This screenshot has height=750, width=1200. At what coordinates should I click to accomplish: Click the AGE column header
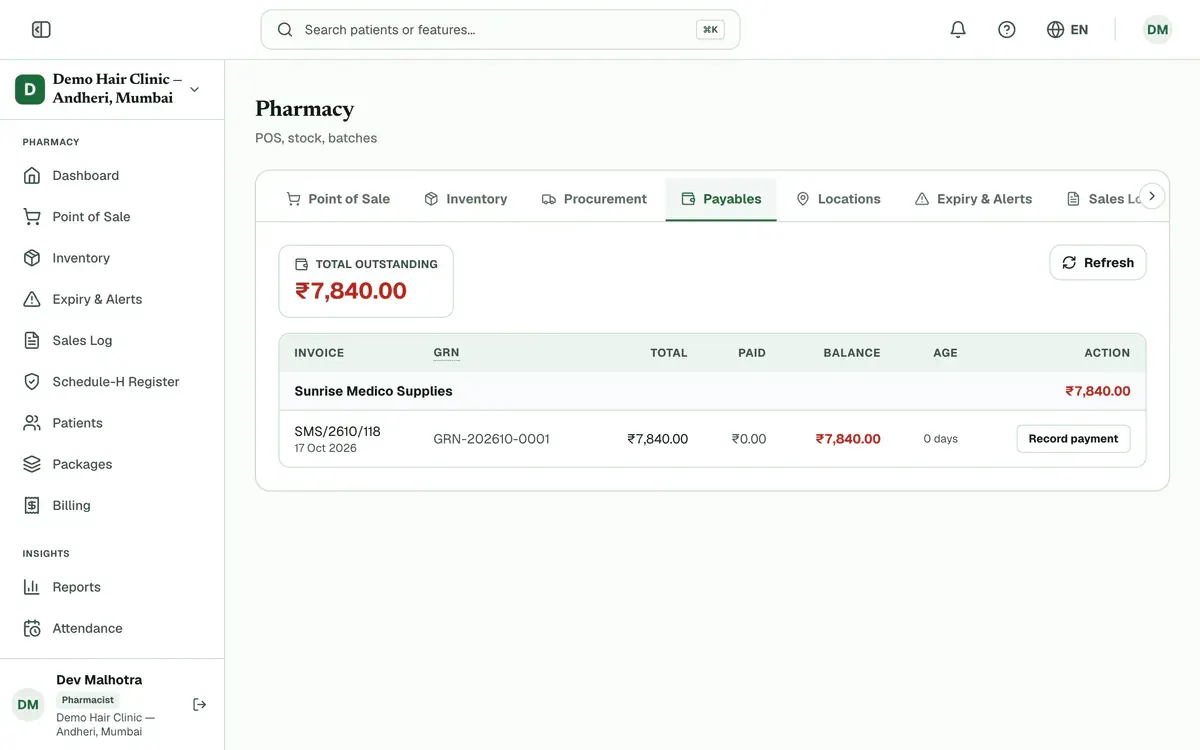click(x=945, y=353)
